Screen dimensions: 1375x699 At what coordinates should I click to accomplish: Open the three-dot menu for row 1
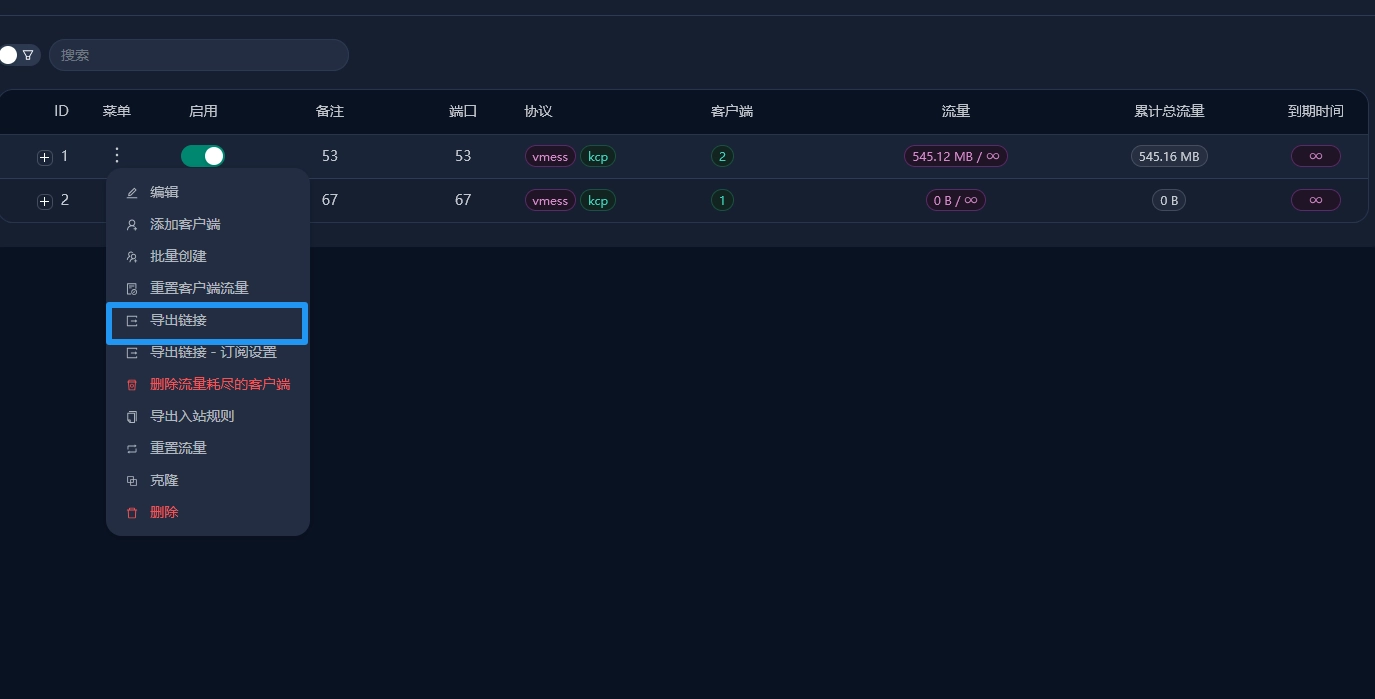[x=117, y=155]
